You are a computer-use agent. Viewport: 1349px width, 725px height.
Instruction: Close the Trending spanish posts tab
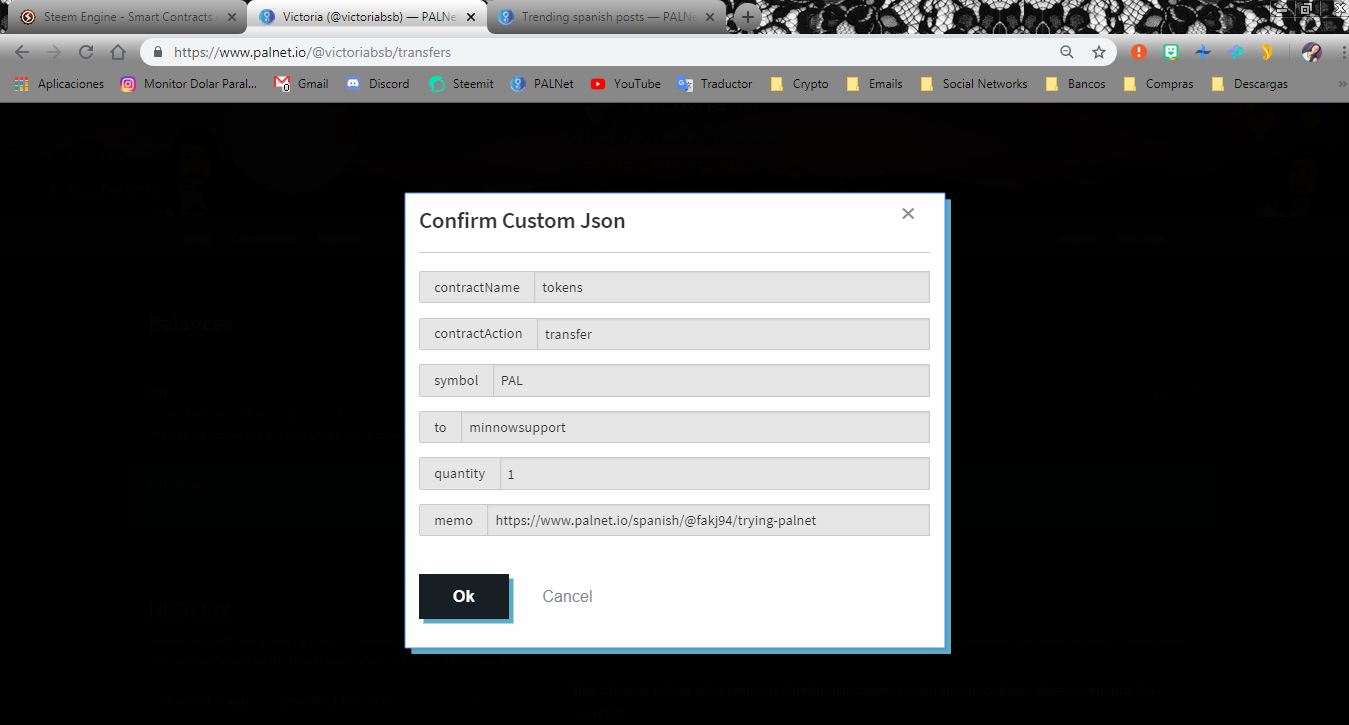click(x=709, y=17)
